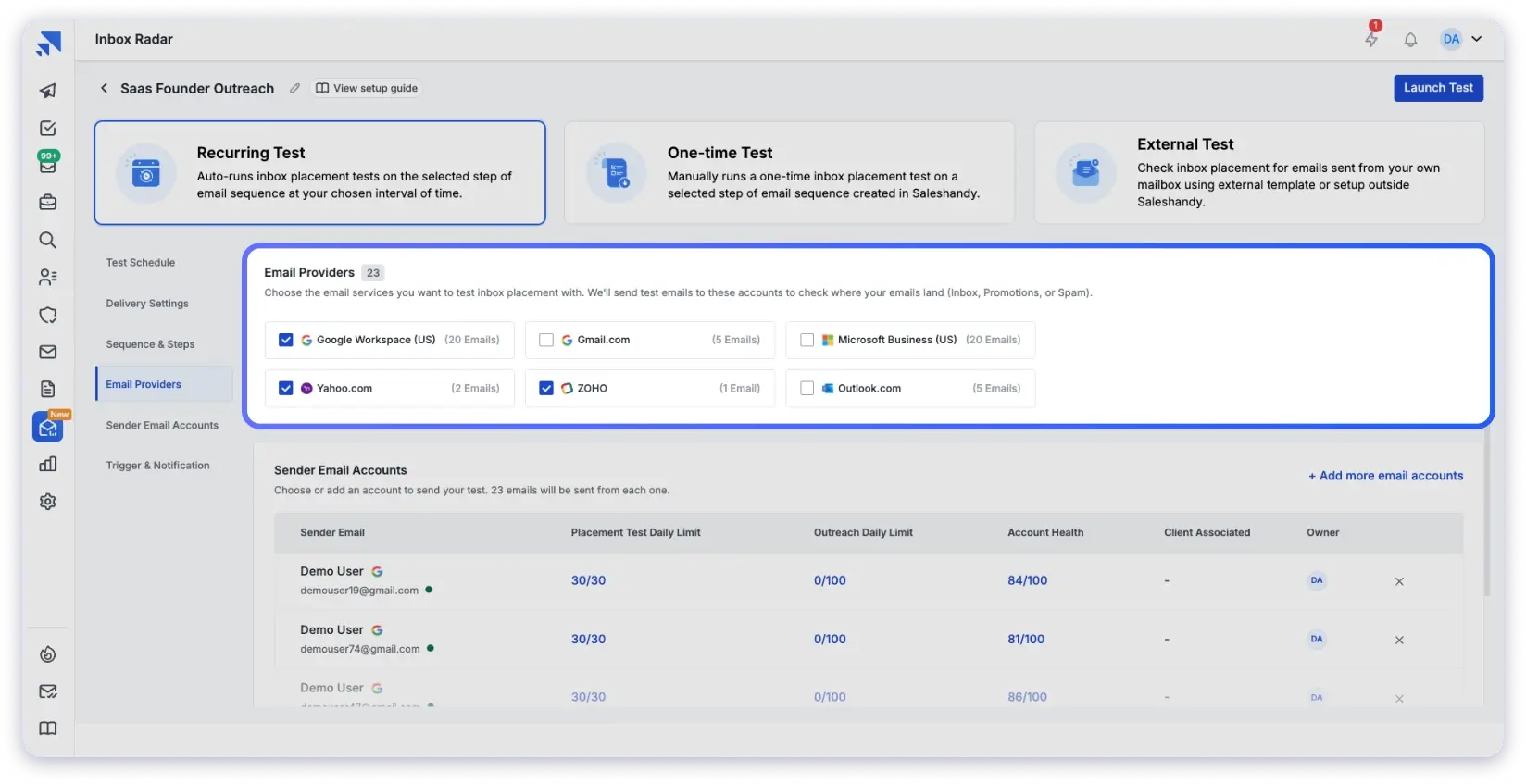Click the lightning bolt icon with badge
The width and height of the screenshot is (1526, 784).
1371,39
